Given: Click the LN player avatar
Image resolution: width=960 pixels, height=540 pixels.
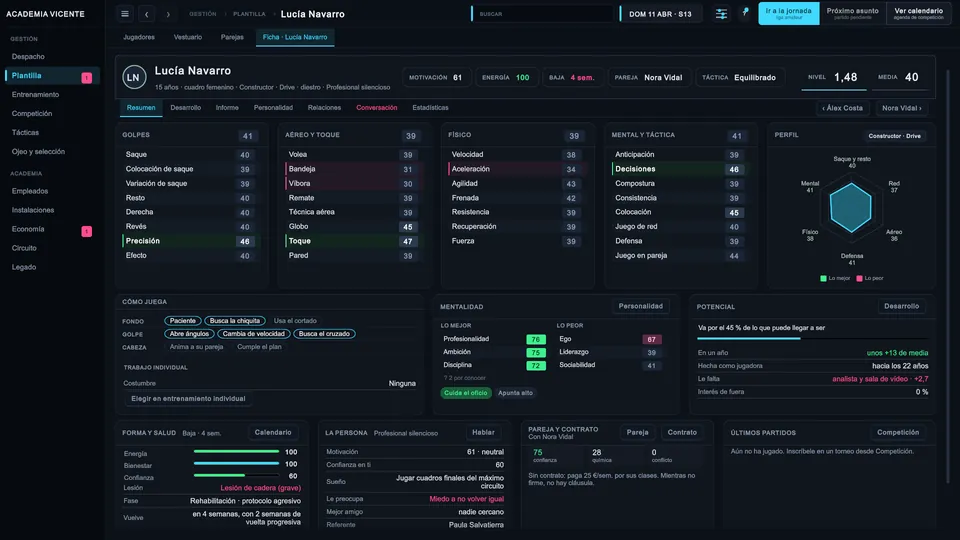Looking at the screenshot, I should (x=134, y=78).
